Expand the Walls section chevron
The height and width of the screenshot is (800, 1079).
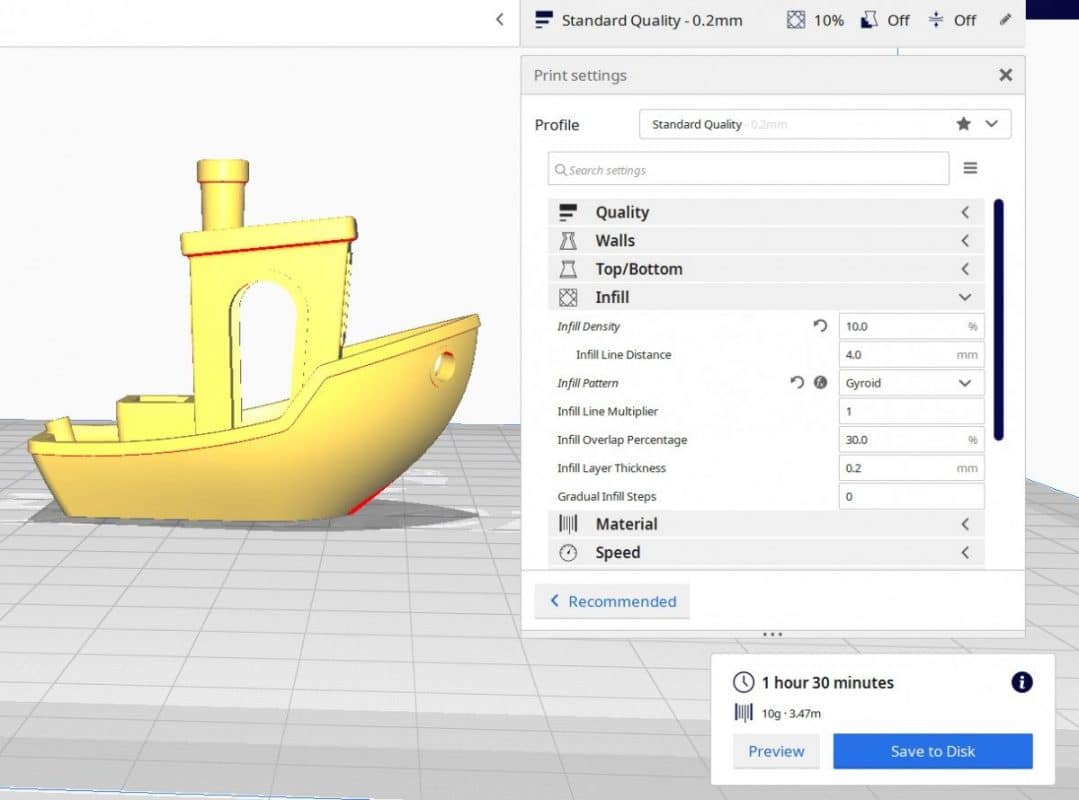pos(965,241)
